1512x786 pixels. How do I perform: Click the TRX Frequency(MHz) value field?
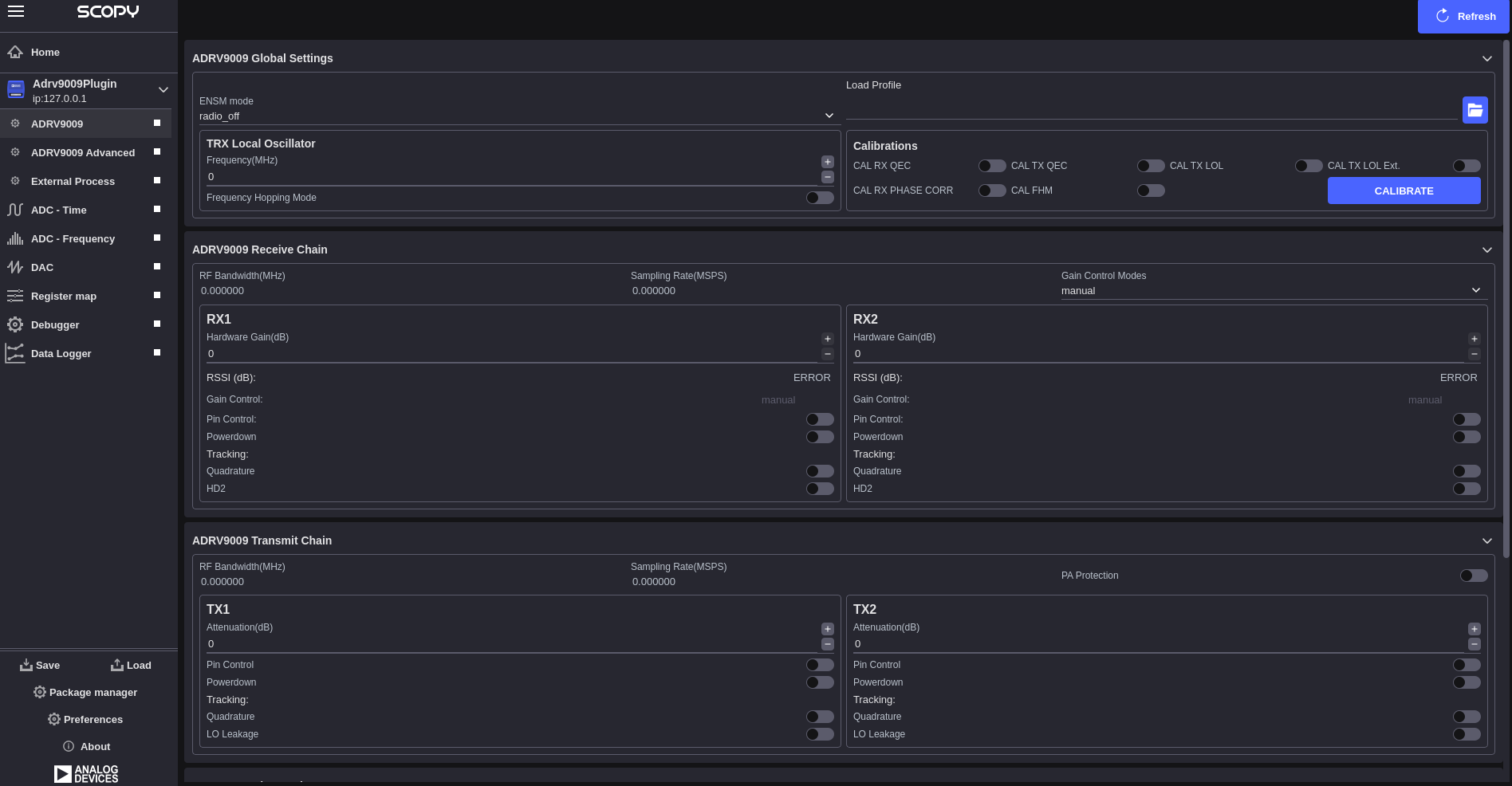(x=512, y=177)
